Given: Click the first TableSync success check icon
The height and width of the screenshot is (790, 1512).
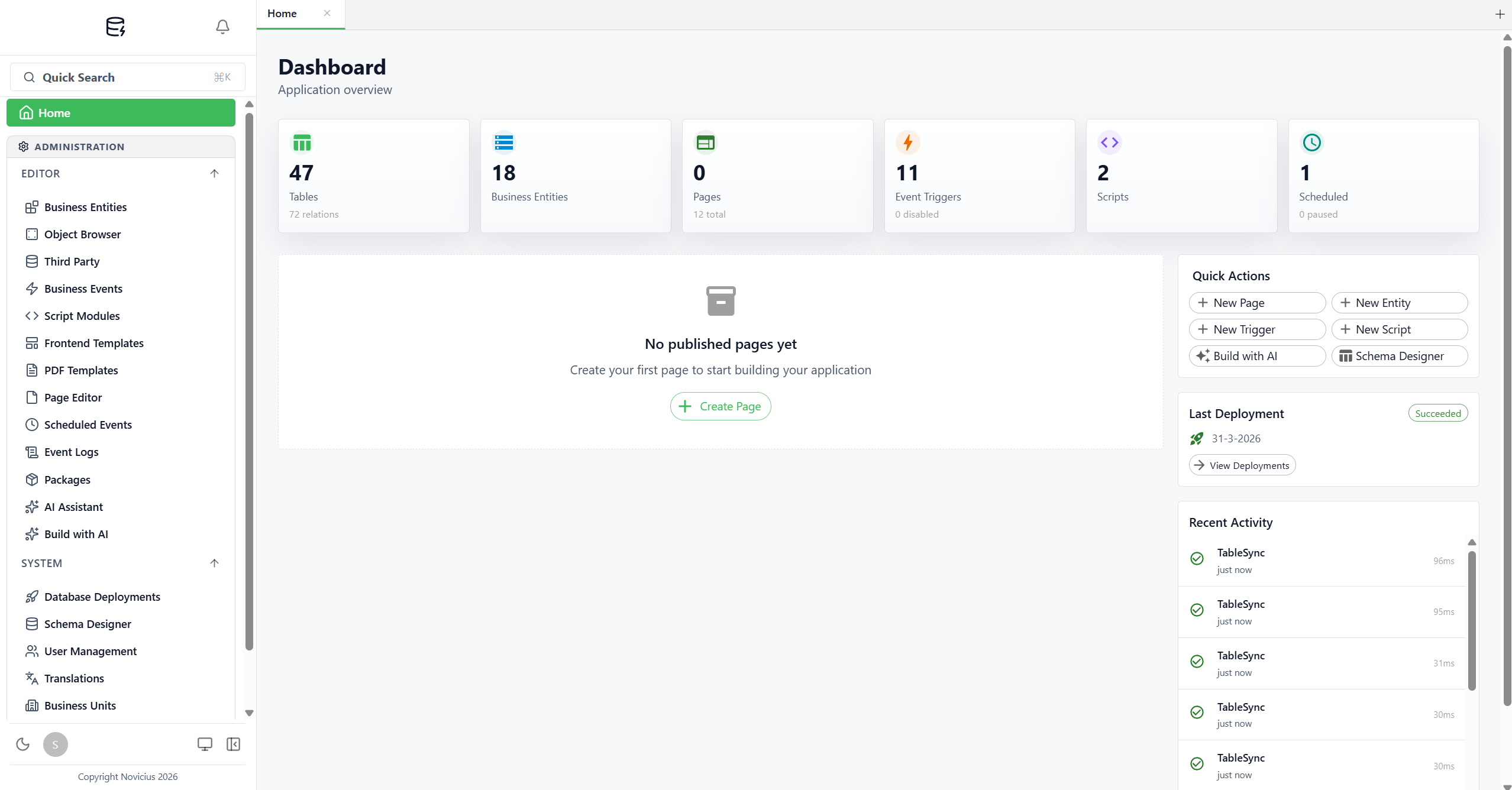Looking at the screenshot, I should coord(1197,559).
